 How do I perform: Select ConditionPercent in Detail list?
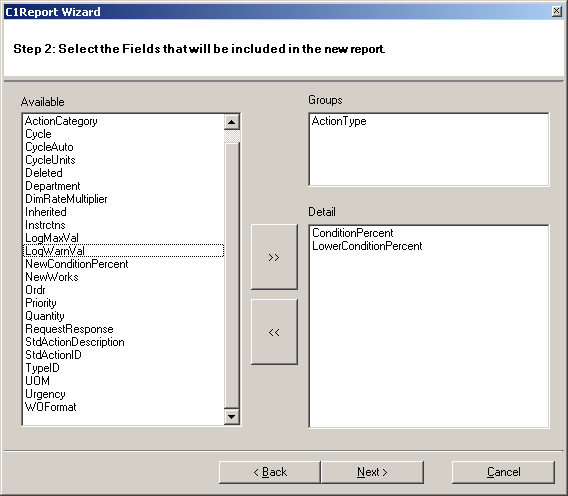pyautogui.click(x=352, y=233)
